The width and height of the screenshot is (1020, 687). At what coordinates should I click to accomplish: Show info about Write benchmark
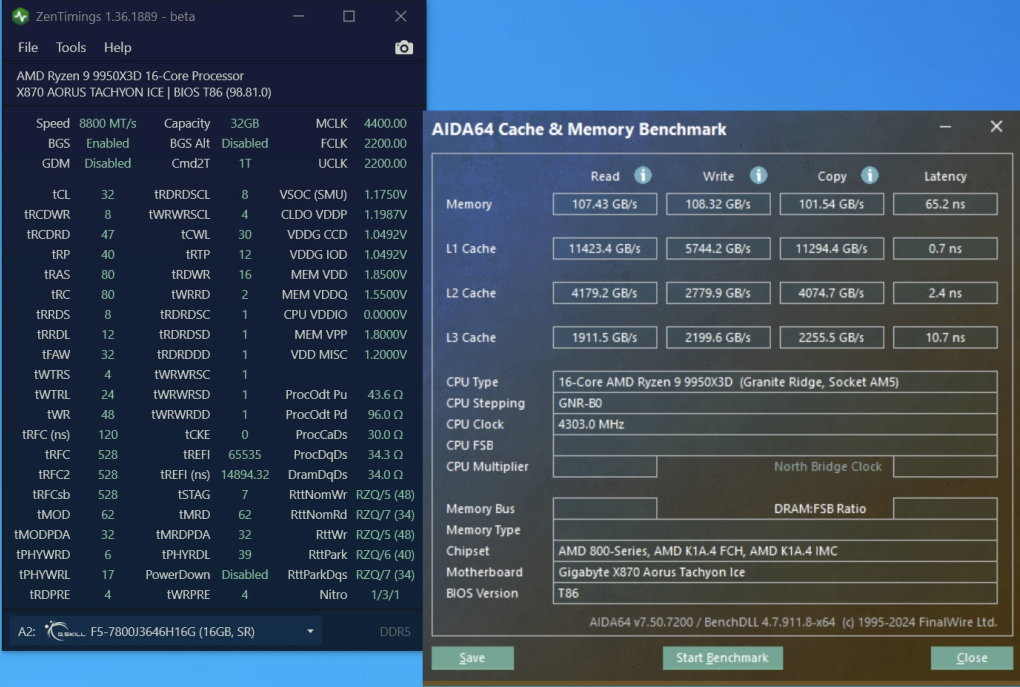[x=758, y=176]
